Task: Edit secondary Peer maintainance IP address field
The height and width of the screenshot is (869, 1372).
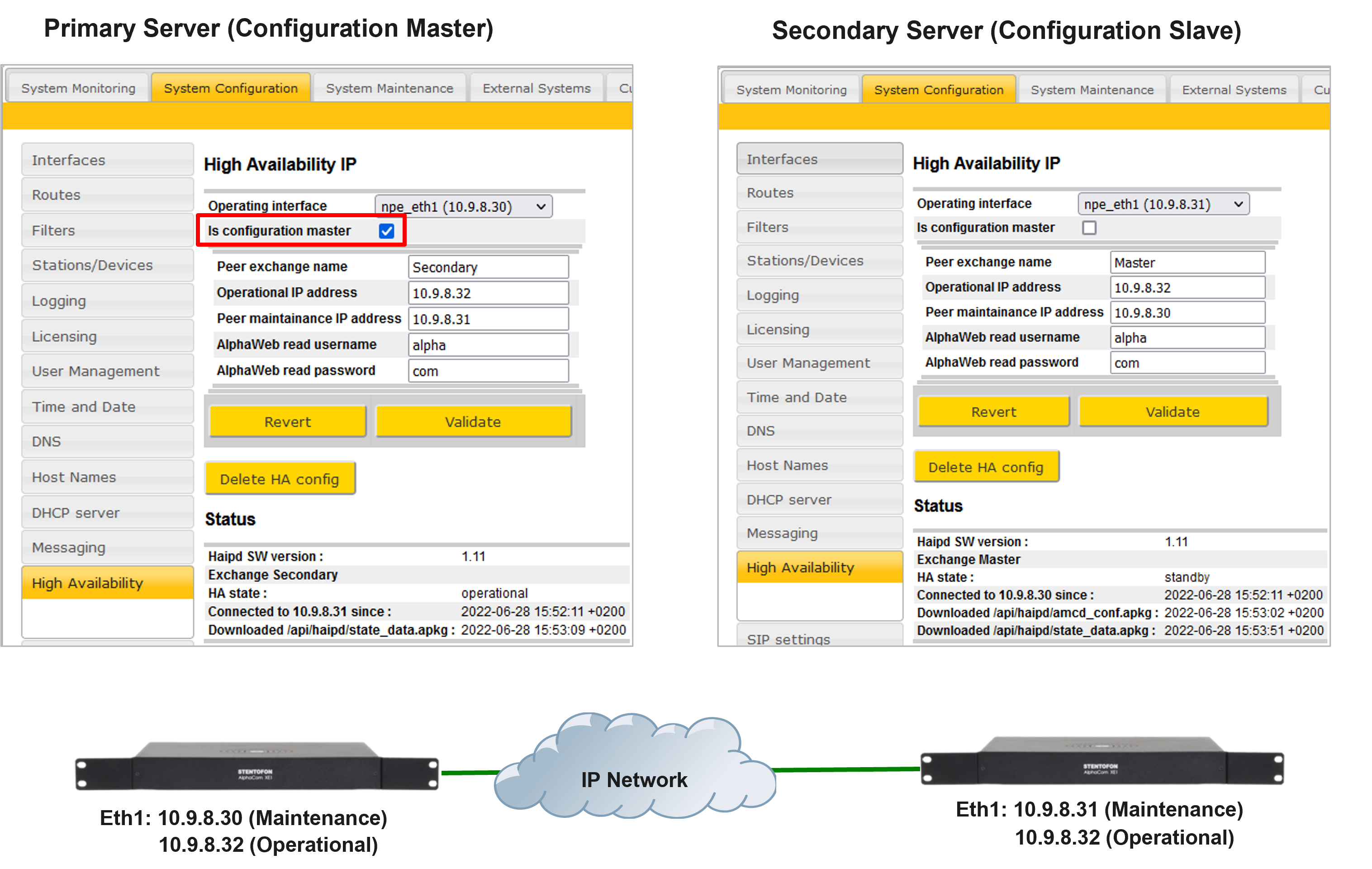Action: 1187,313
